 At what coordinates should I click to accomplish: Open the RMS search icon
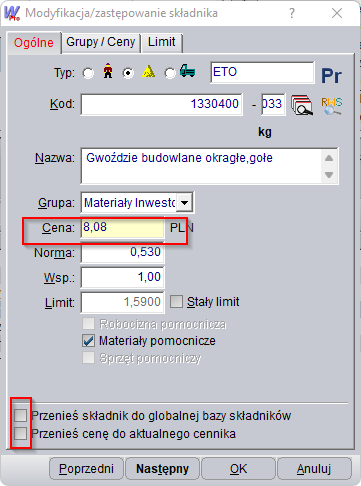click(332, 106)
